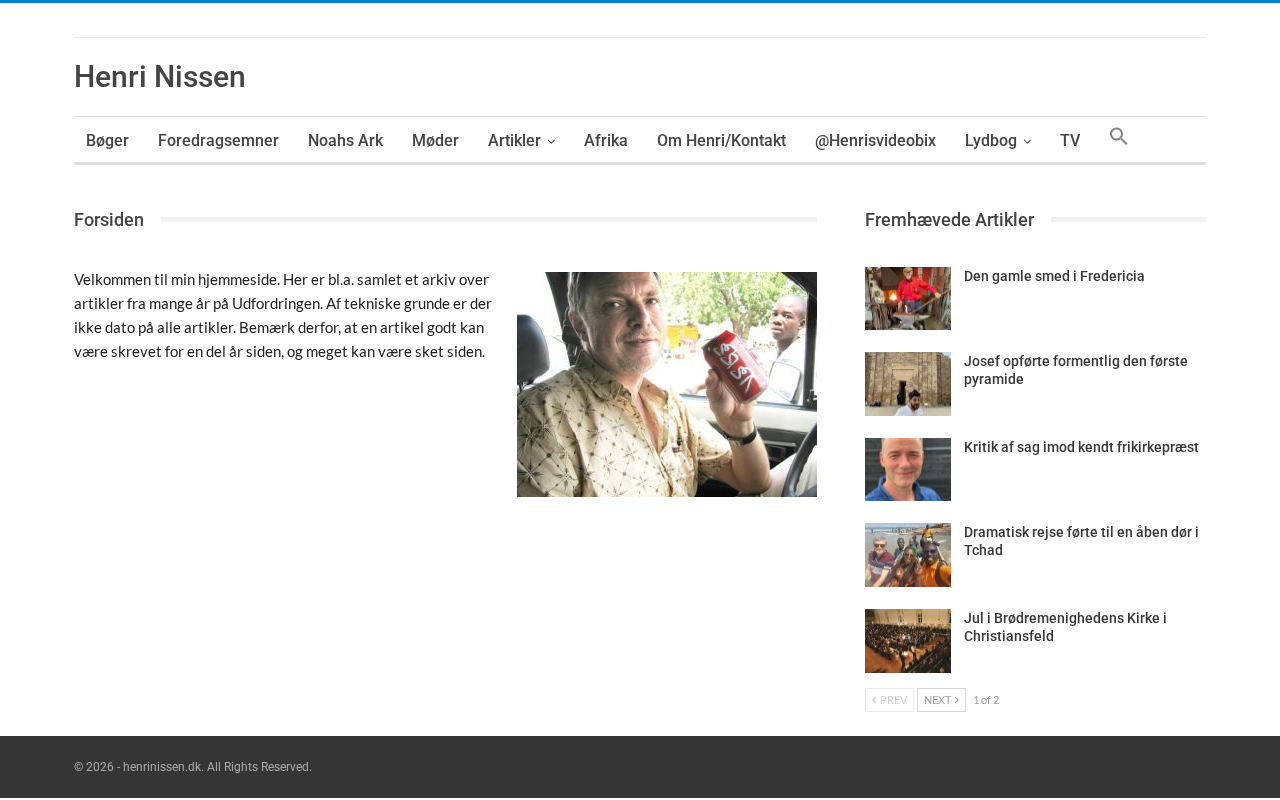Go to Foredragsemner page

point(218,141)
